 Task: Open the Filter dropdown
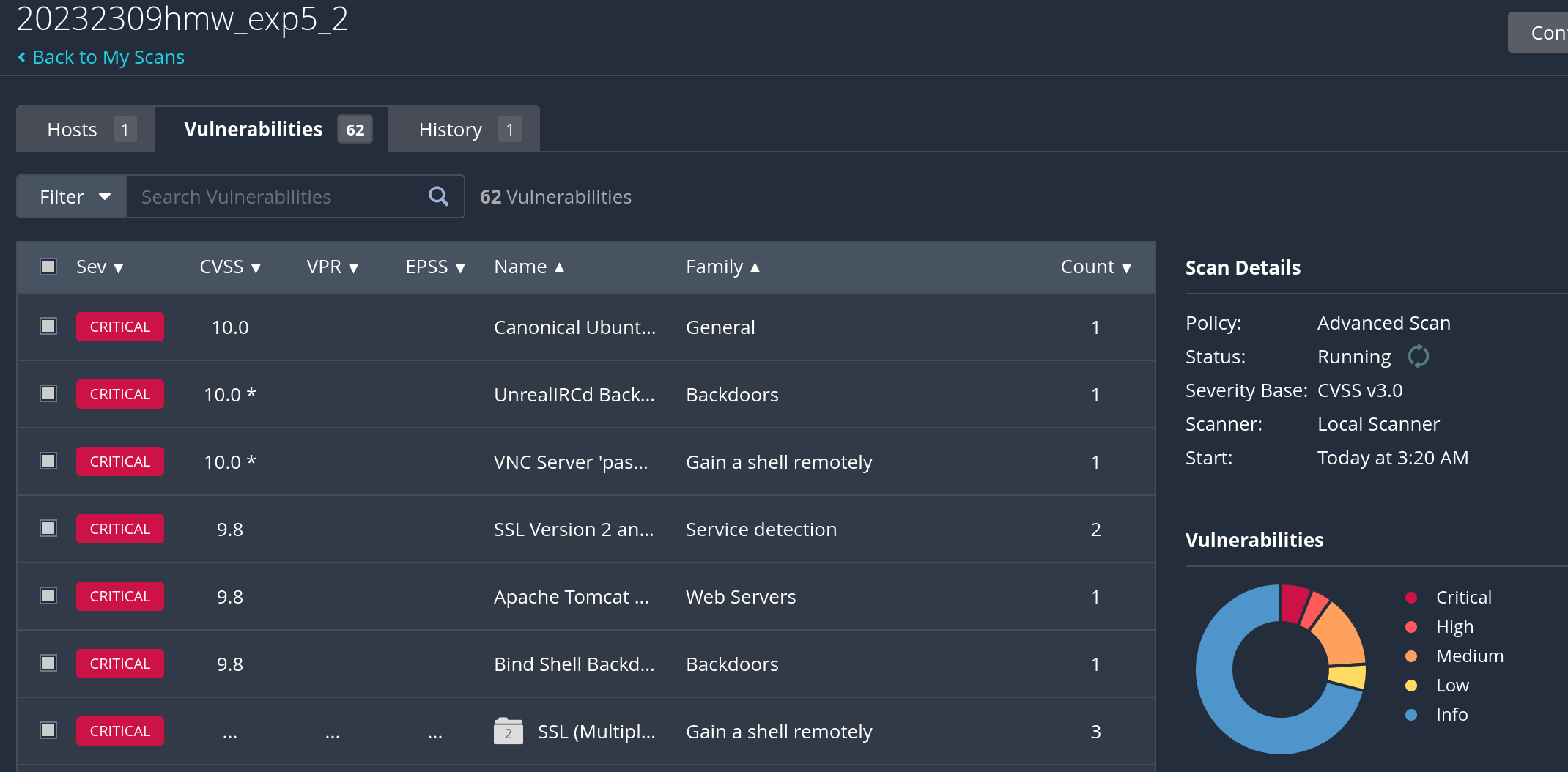point(73,196)
